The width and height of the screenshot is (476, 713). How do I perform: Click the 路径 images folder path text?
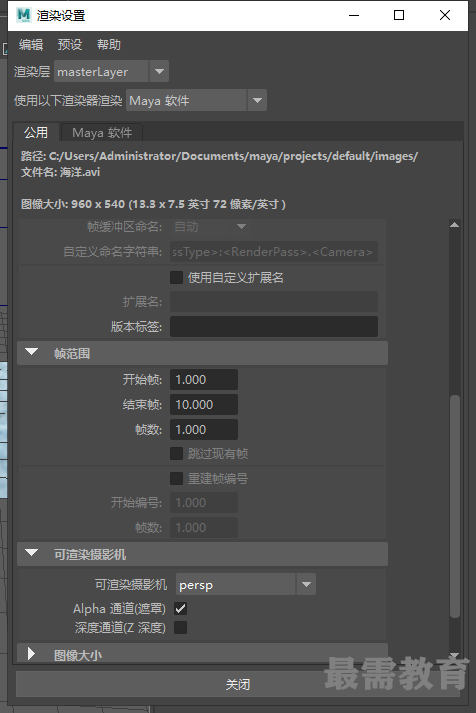point(219,156)
